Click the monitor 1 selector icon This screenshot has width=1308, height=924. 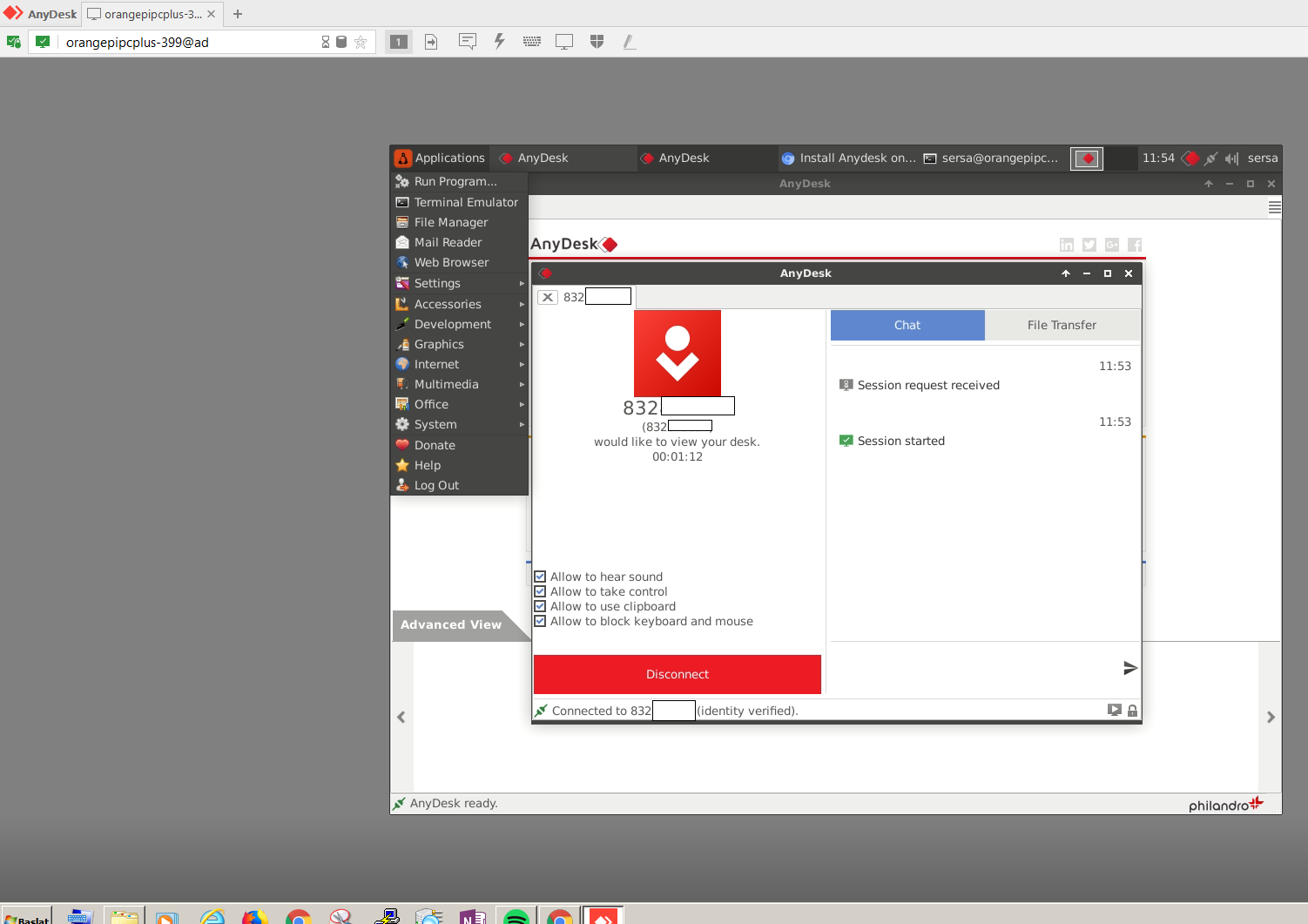coord(398,41)
